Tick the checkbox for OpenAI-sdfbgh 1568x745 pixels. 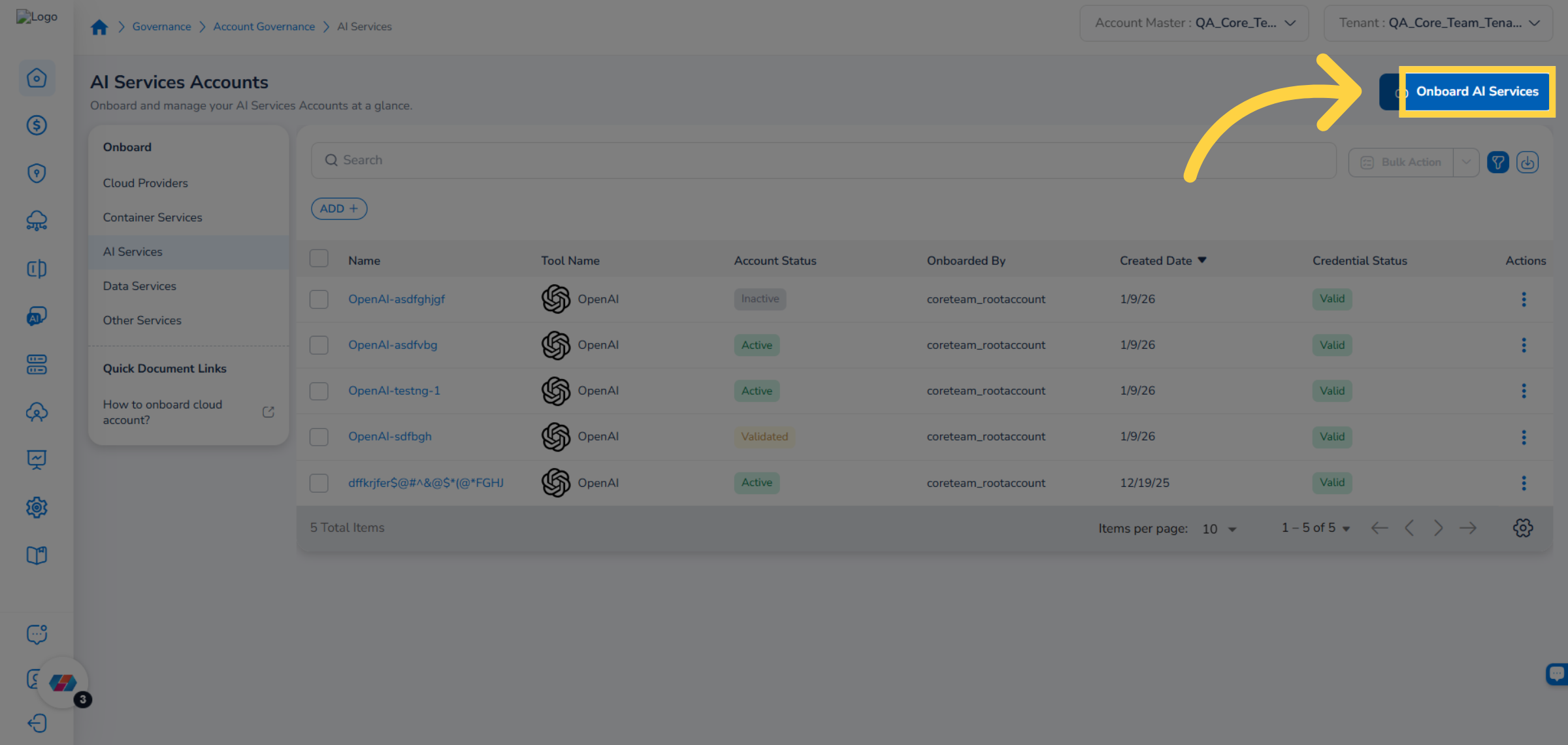pyautogui.click(x=319, y=437)
